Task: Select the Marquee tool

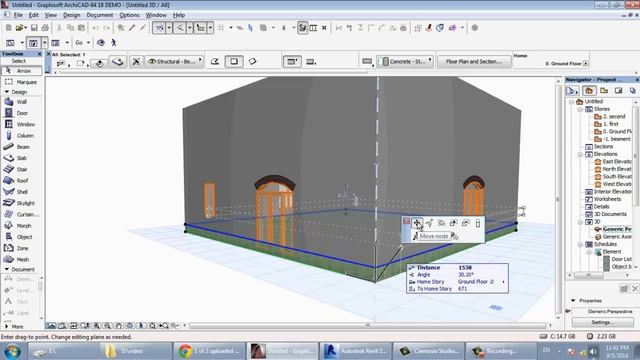Action: click(x=21, y=82)
